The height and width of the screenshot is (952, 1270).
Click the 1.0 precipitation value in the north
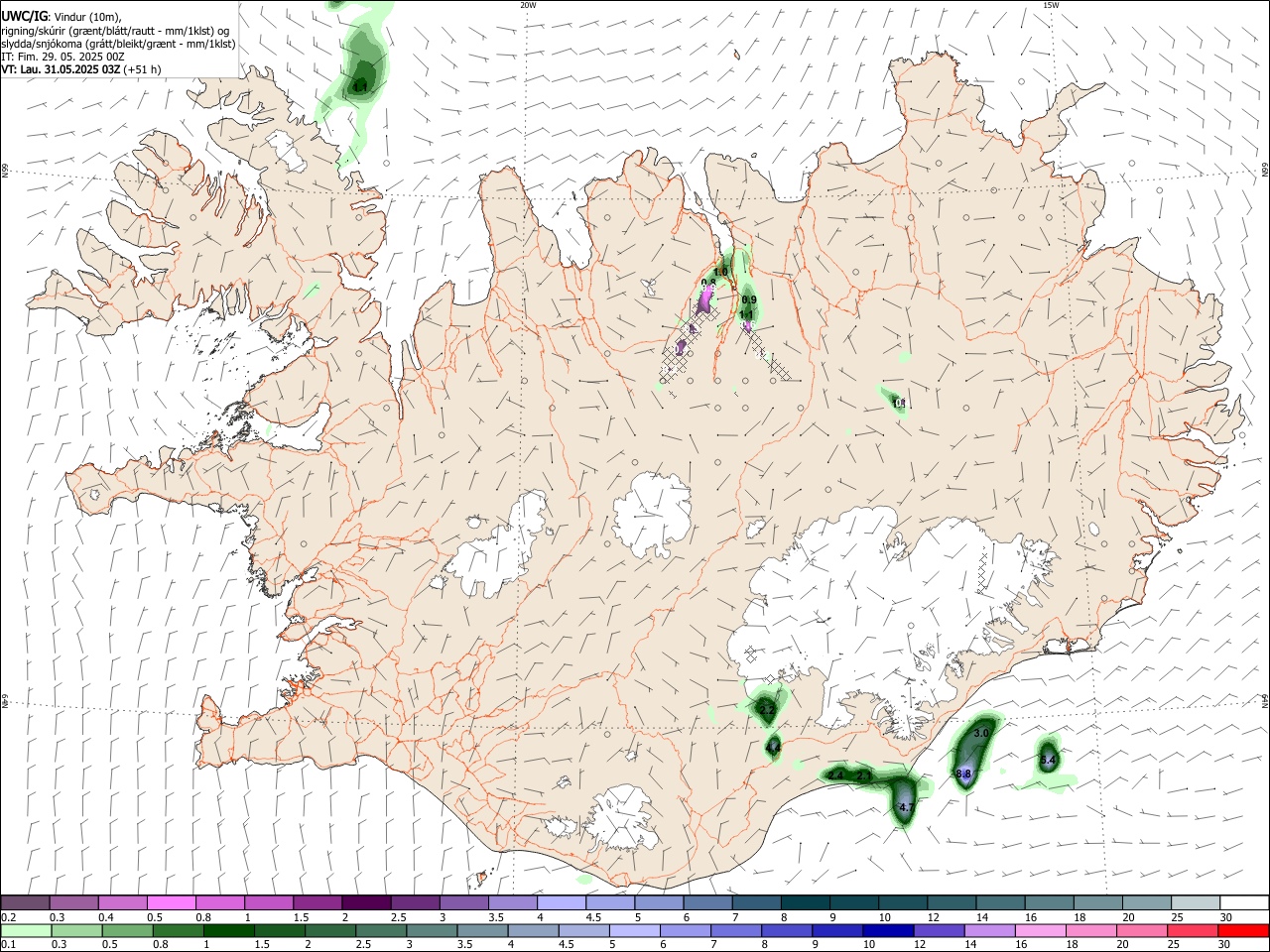click(721, 272)
